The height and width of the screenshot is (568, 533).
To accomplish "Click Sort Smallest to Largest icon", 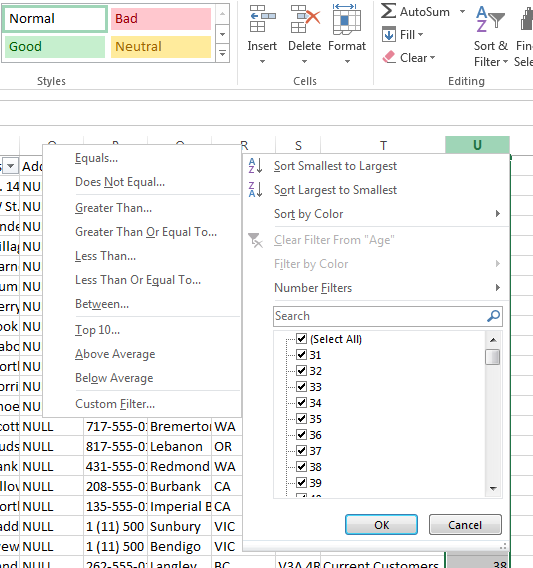I will tap(255, 166).
